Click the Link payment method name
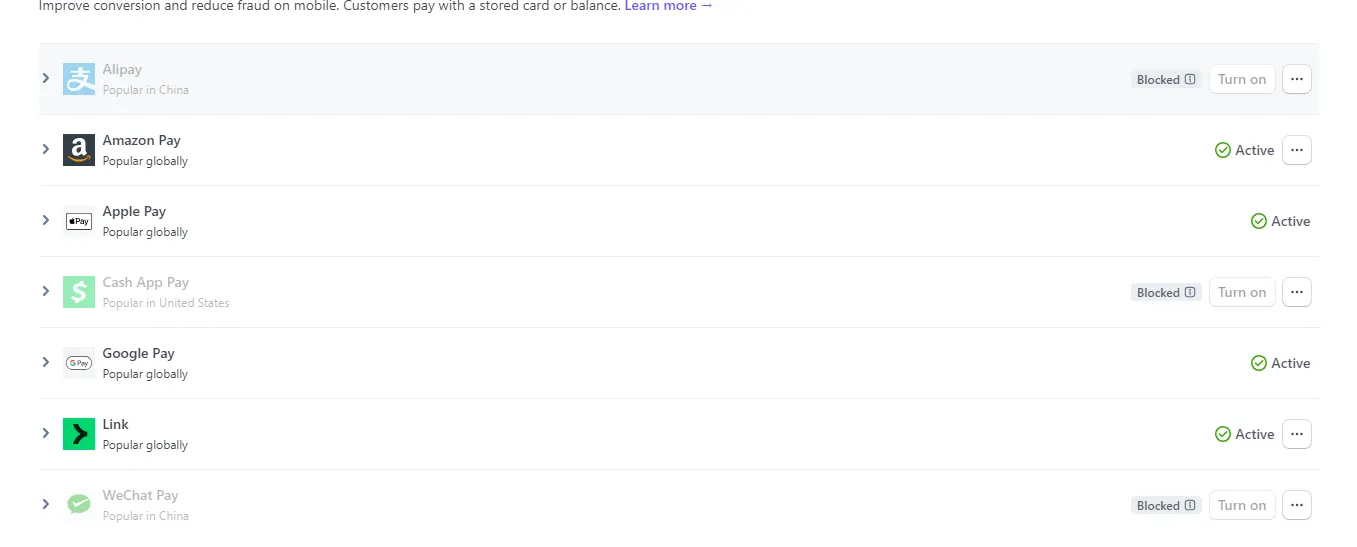1357x547 pixels. [x=115, y=424]
